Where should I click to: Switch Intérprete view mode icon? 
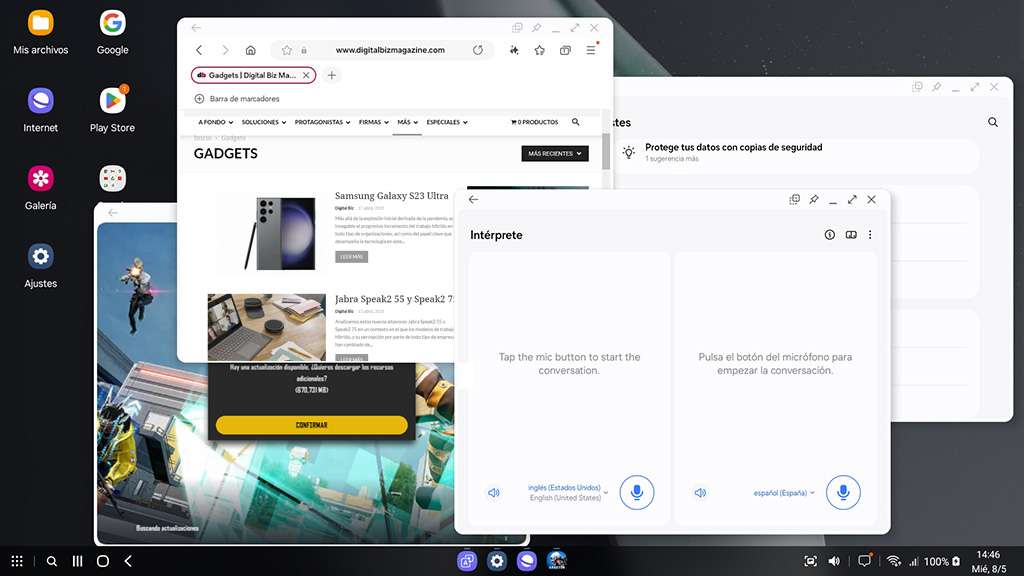tap(851, 234)
